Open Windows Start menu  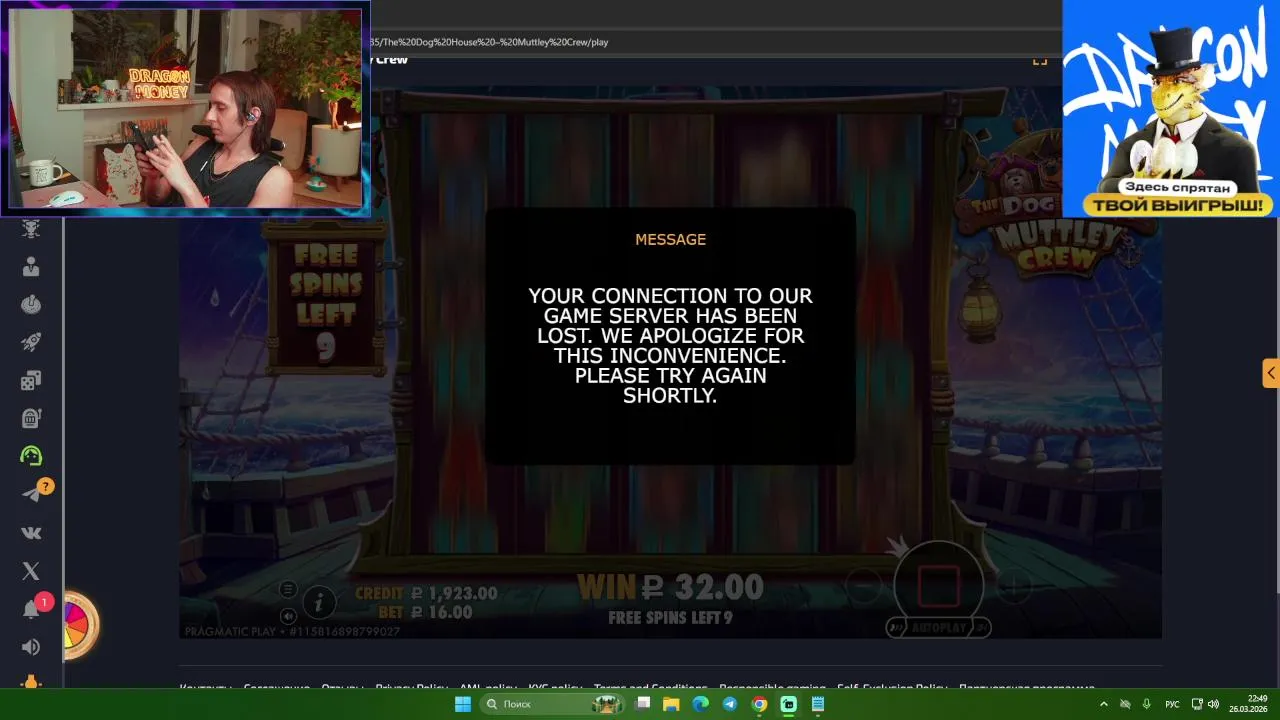tap(463, 704)
